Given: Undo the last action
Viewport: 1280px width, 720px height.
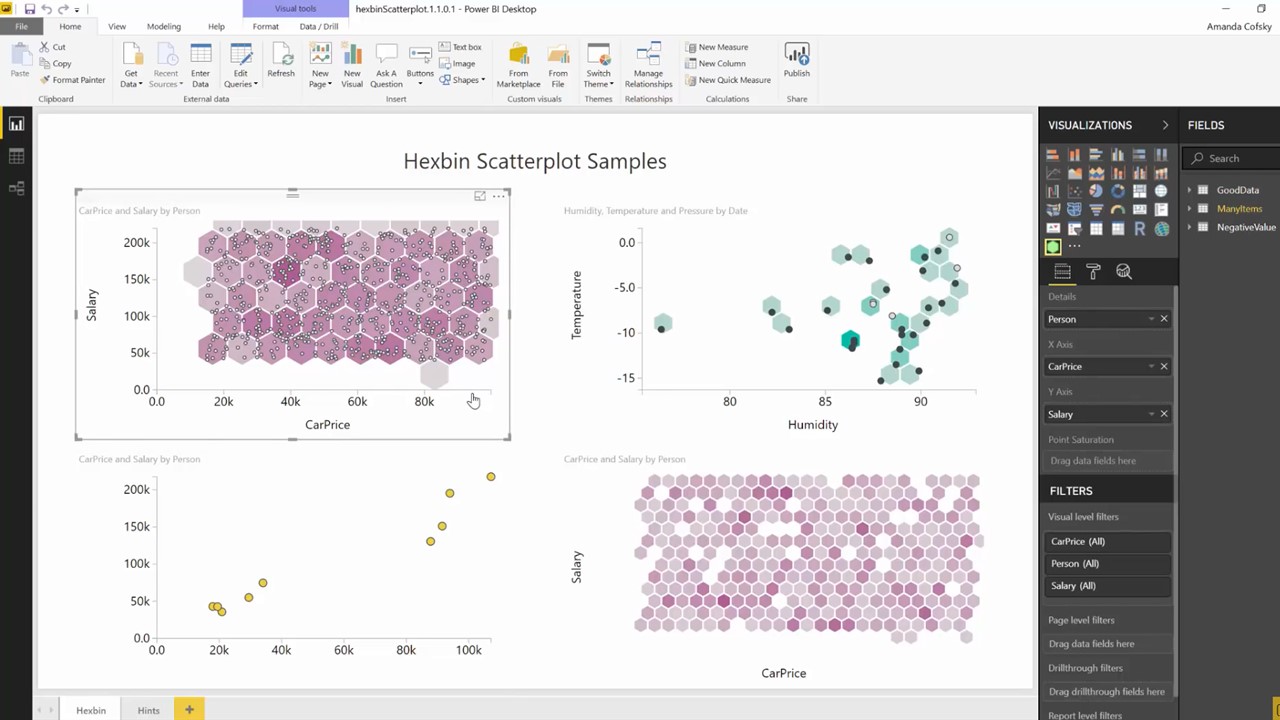Looking at the screenshot, I should point(46,9).
